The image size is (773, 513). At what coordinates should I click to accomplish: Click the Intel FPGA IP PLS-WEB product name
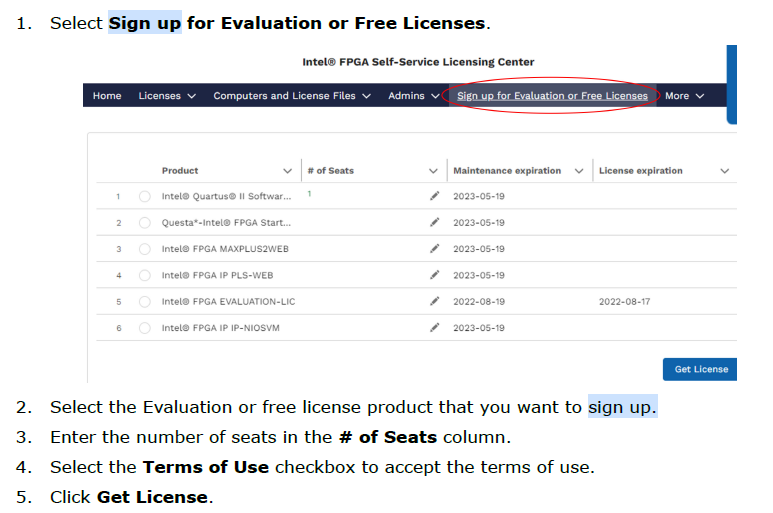pos(217,275)
